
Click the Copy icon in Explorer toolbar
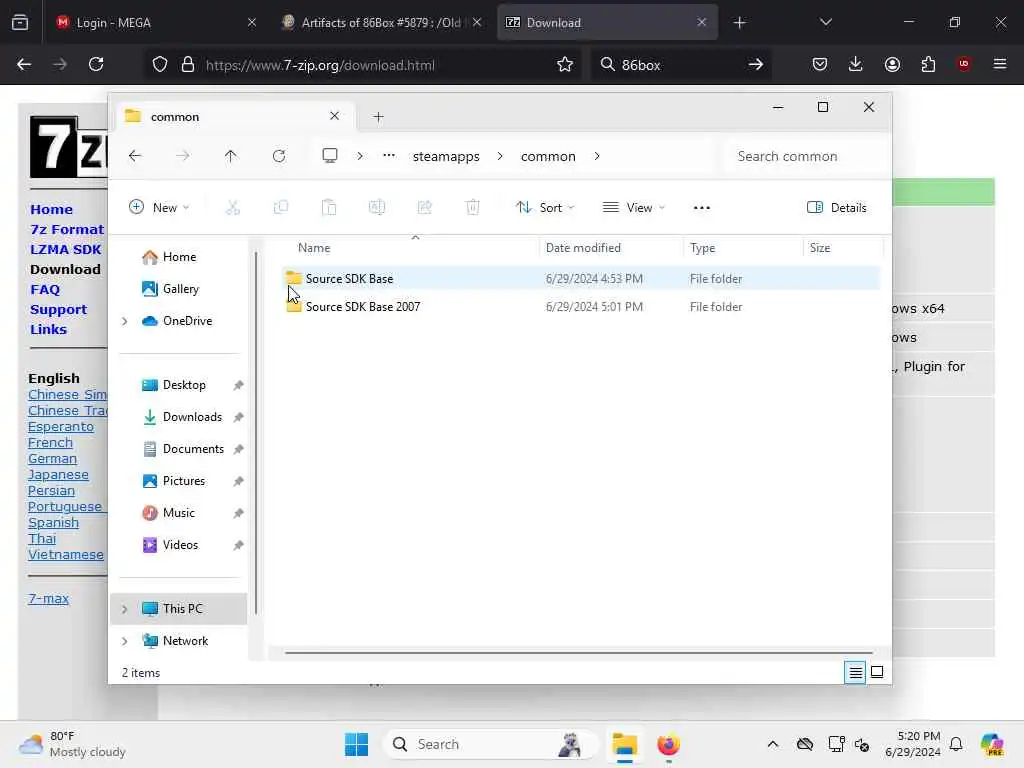tap(281, 208)
